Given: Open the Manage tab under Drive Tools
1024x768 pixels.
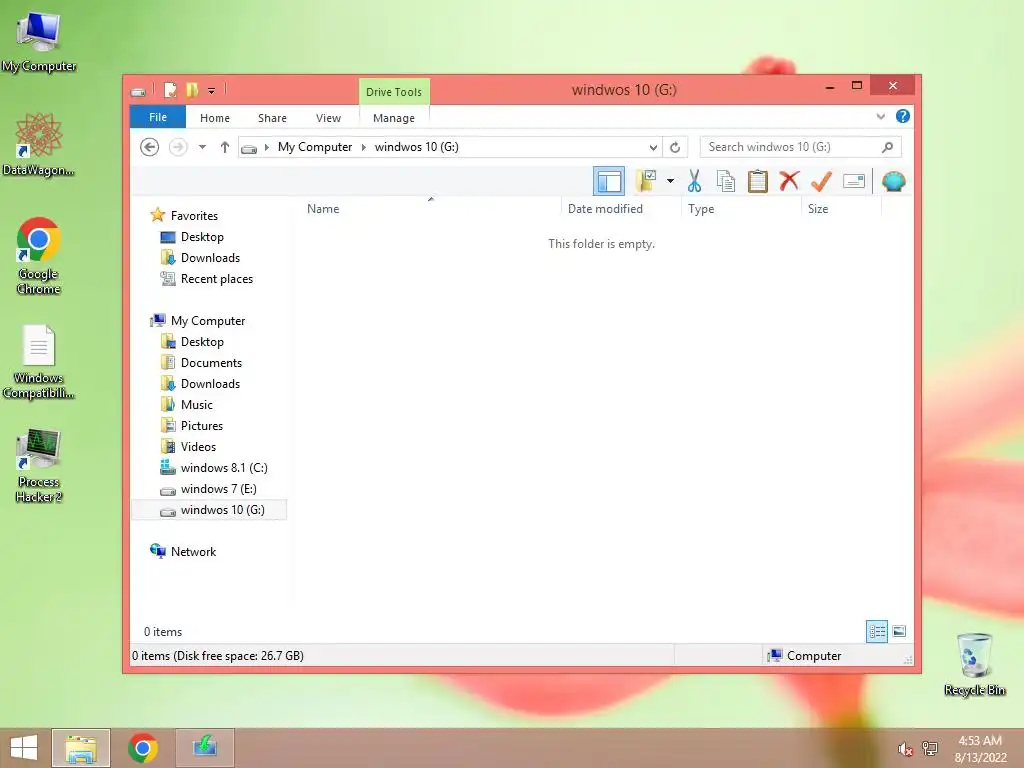Looking at the screenshot, I should click(394, 118).
